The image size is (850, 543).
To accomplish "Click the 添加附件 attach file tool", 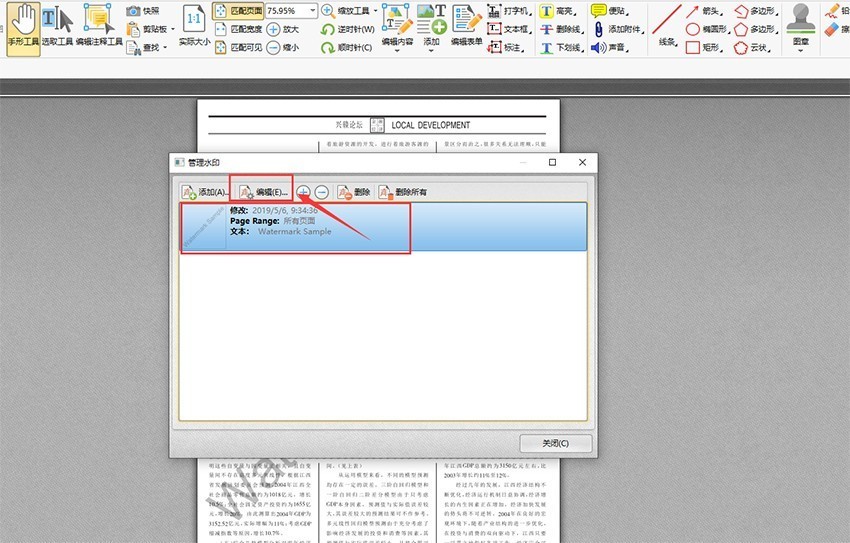I will pyautogui.click(x=617, y=29).
